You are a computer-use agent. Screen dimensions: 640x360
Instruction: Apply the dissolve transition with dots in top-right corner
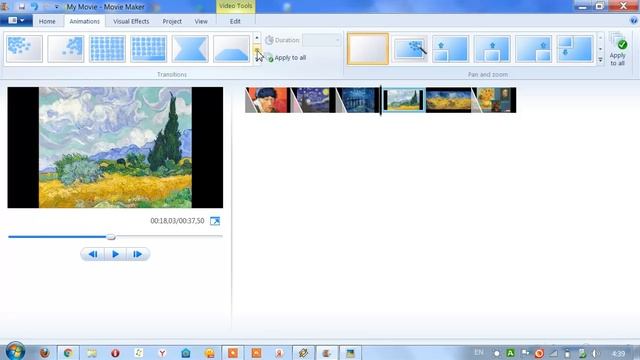pyautogui.click(x=66, y=49)
